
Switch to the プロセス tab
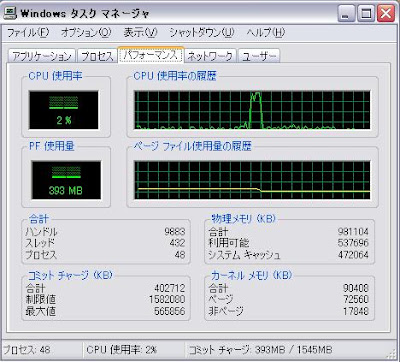click(x=97, y=56)
